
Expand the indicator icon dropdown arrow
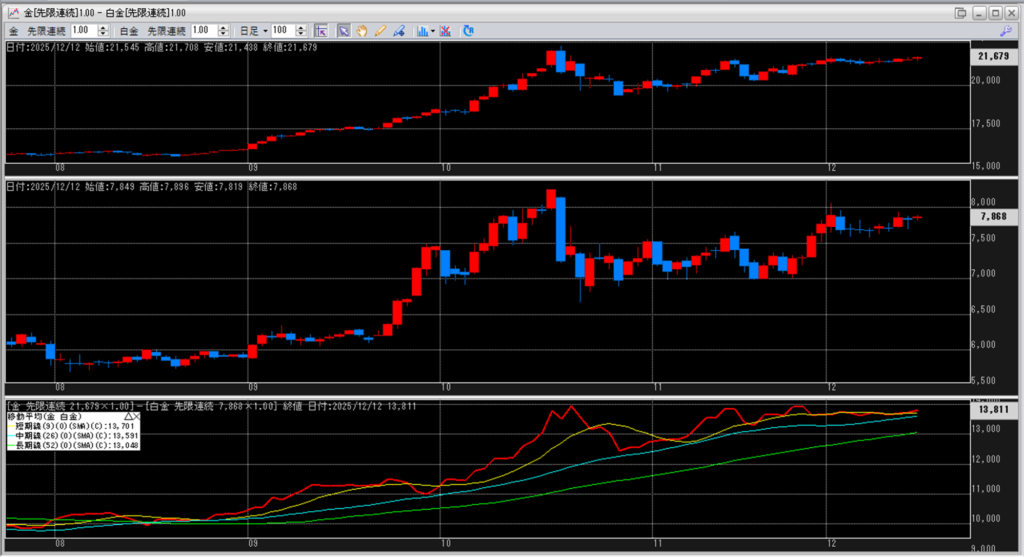pyautogui.click(x=433, y=31)
